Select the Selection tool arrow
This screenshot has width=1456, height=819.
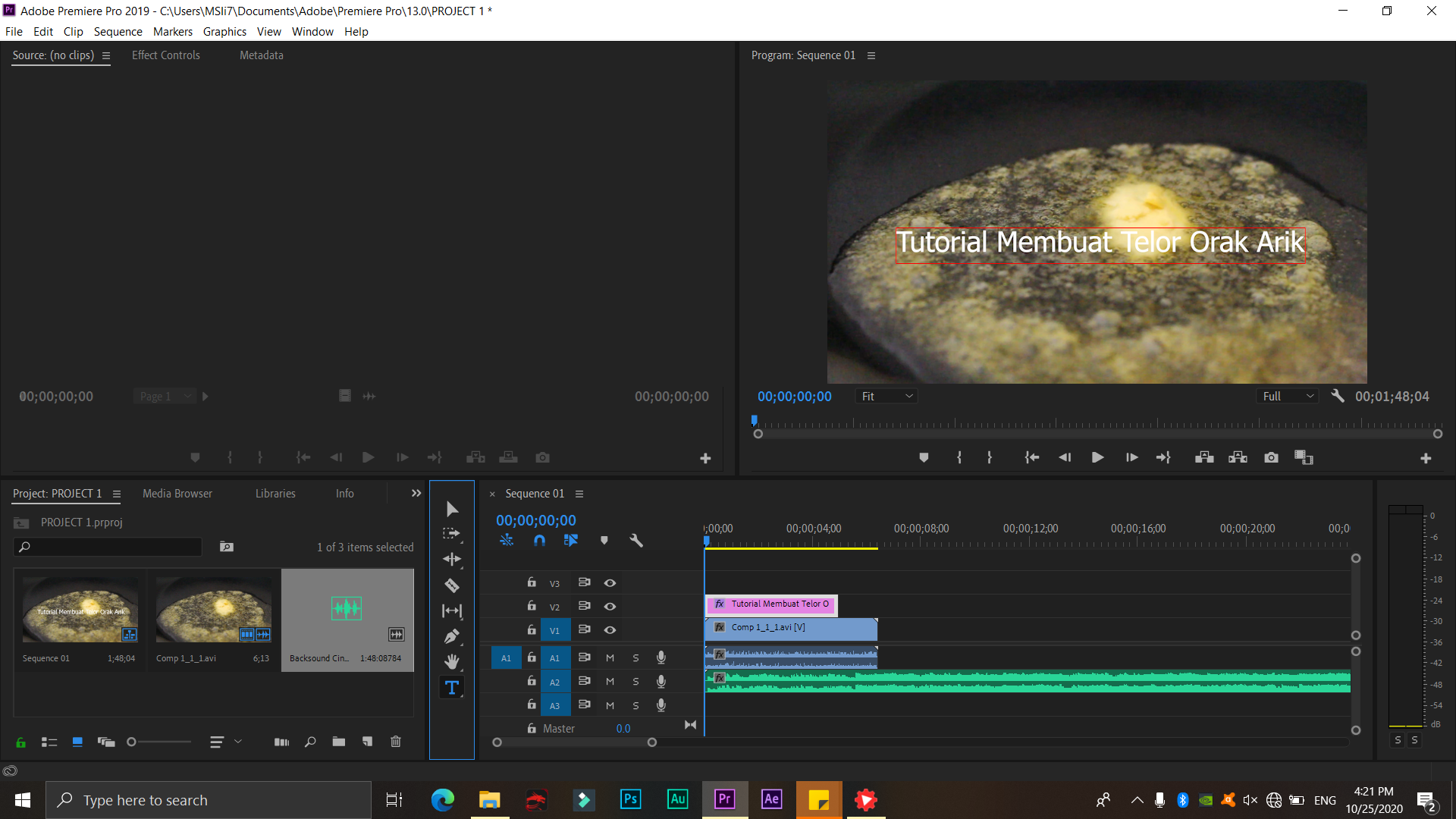452,509
